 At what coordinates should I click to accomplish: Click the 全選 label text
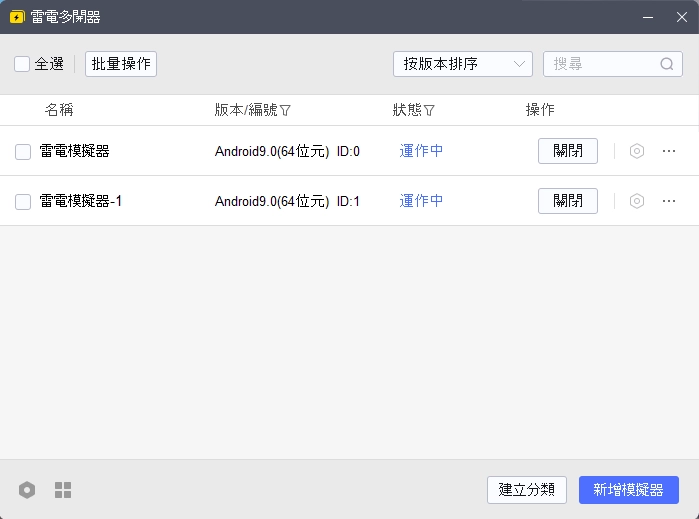click(49, 64)
